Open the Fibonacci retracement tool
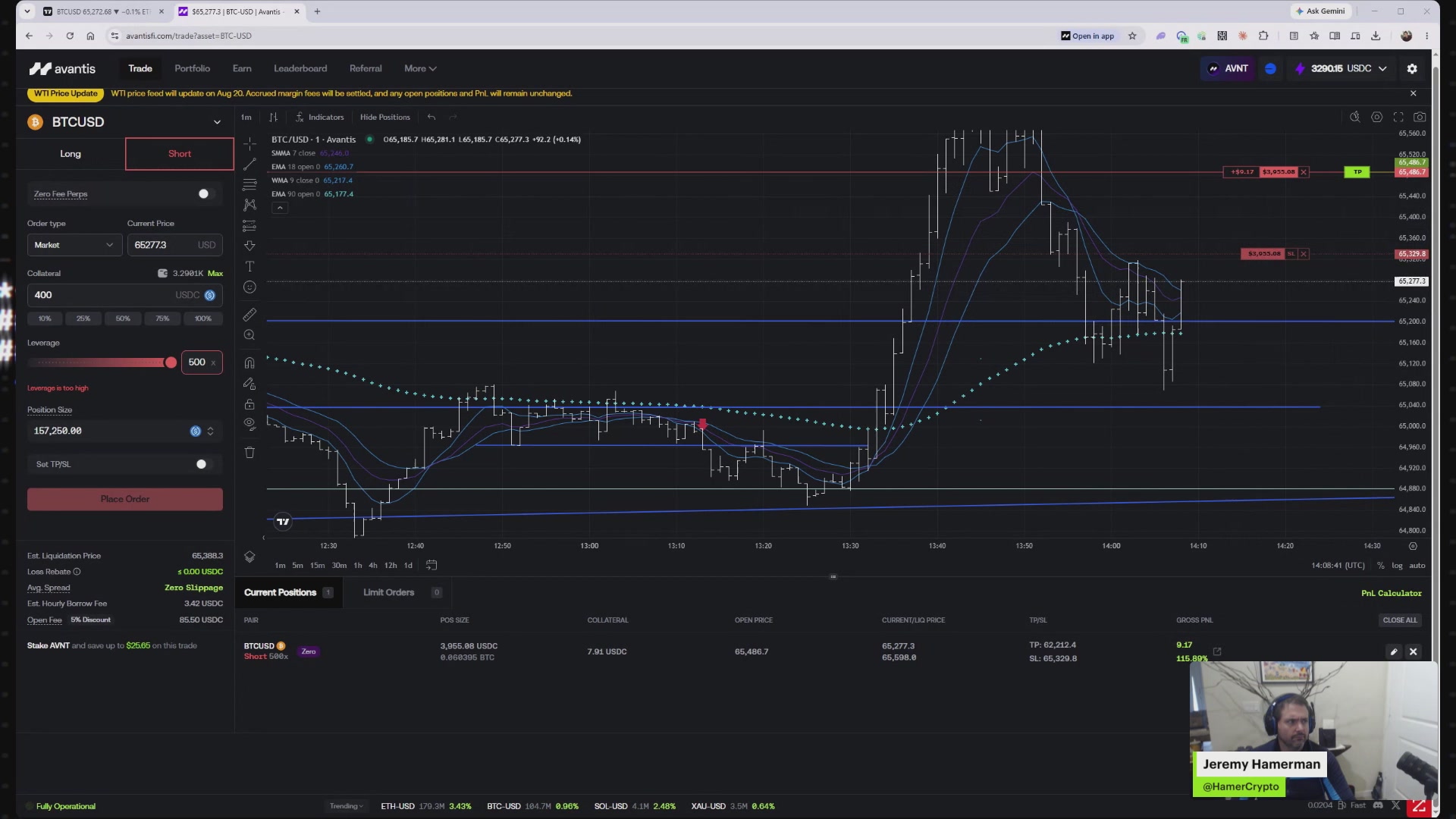This screenshot has width=1456, height=819. [x=249, y=184]
